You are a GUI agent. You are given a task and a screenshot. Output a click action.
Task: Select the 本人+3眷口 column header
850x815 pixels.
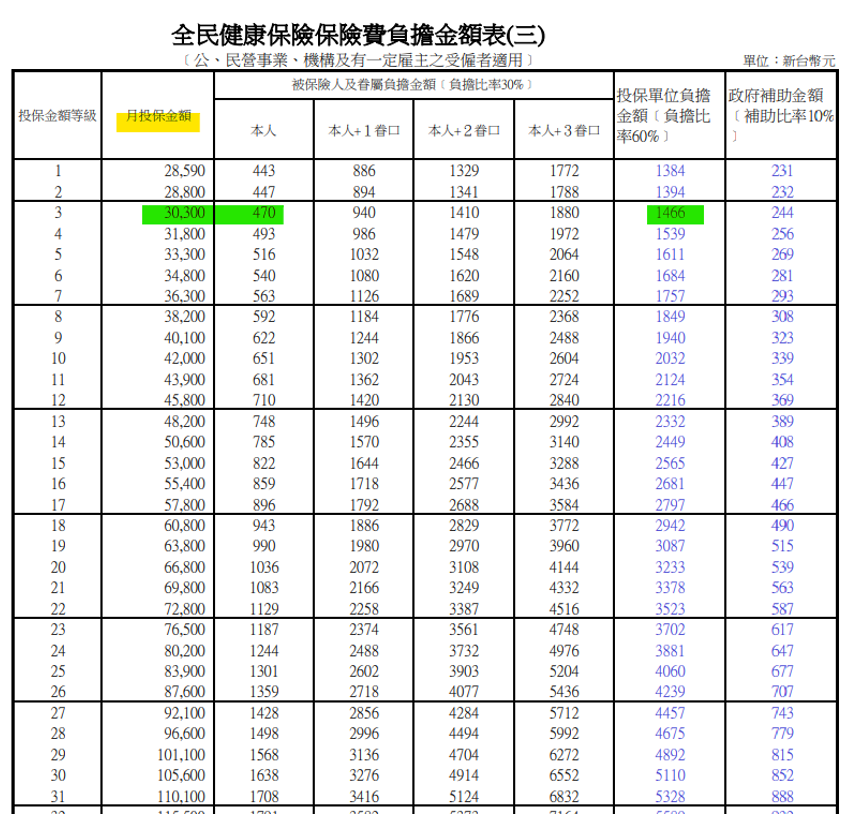(x=564, y=131)
